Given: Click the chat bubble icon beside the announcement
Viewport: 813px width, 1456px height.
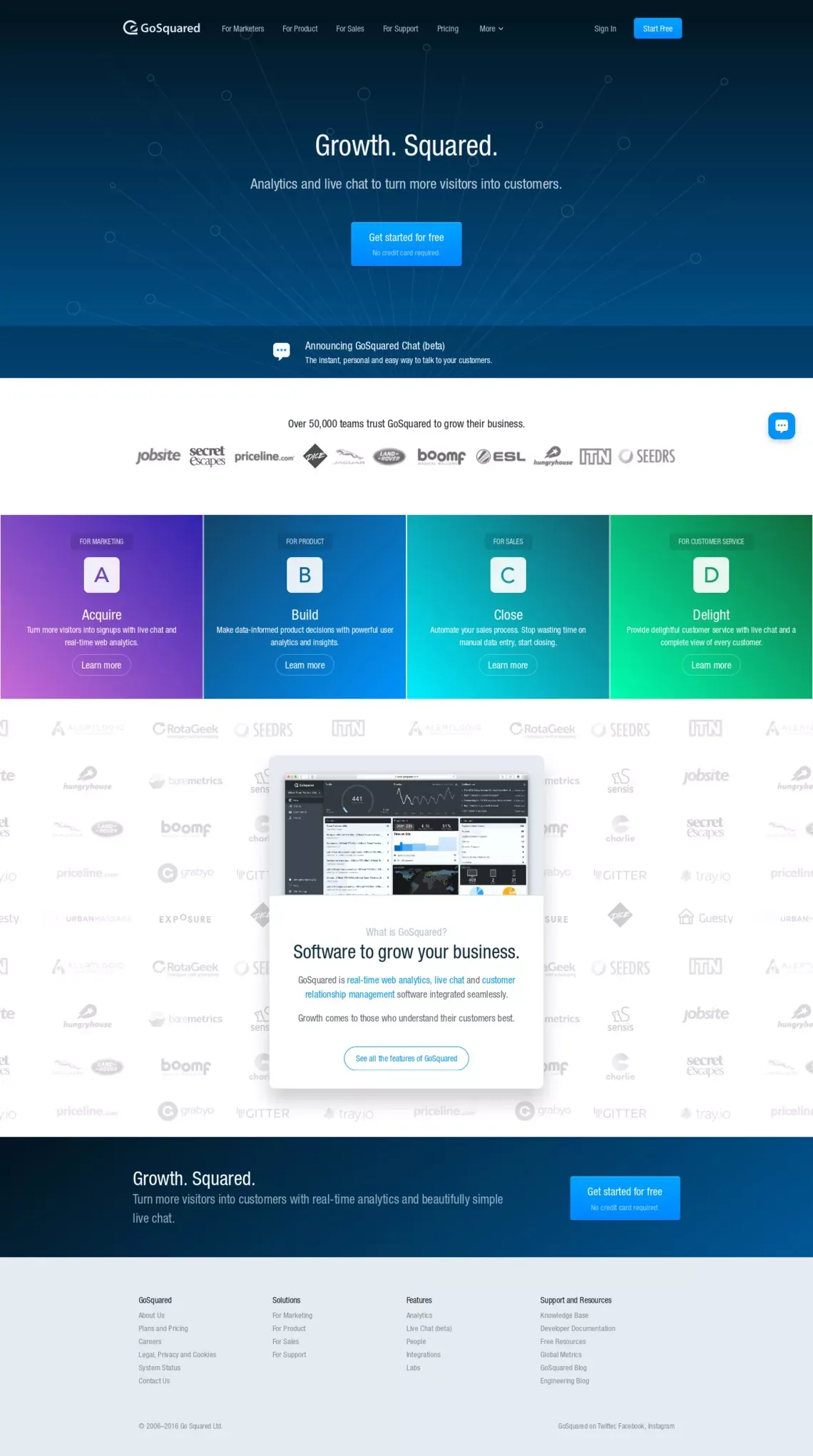Looking at the screenshot, I should pos(282,351).
